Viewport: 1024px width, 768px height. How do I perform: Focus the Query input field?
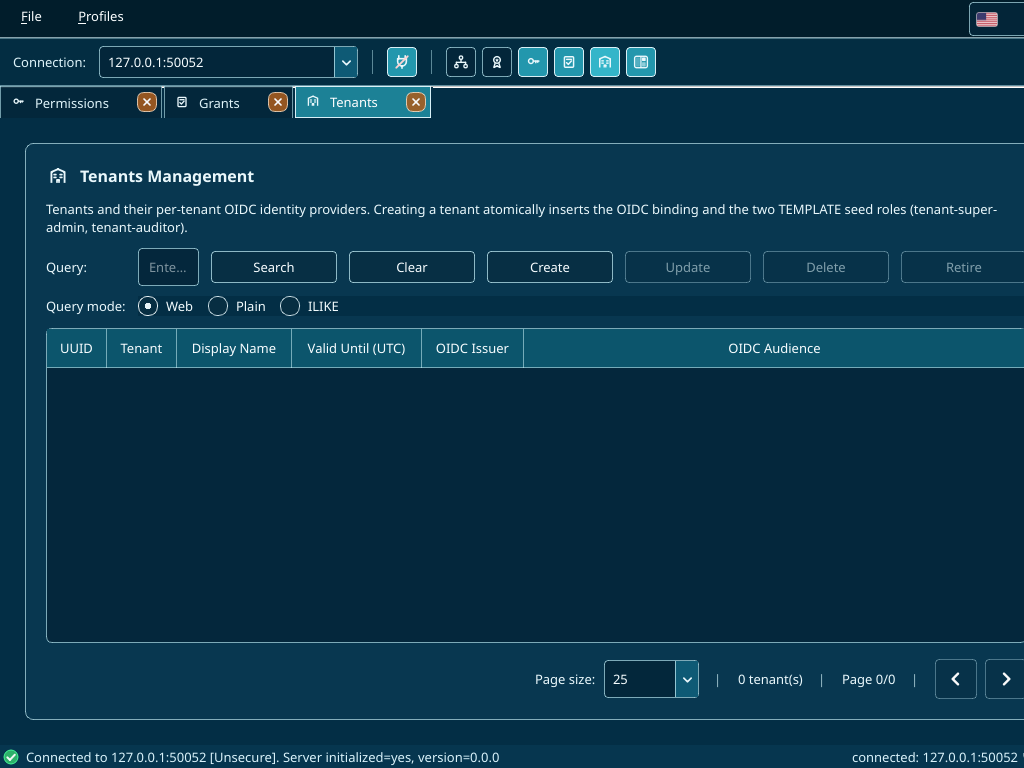(x=168, y=267)
